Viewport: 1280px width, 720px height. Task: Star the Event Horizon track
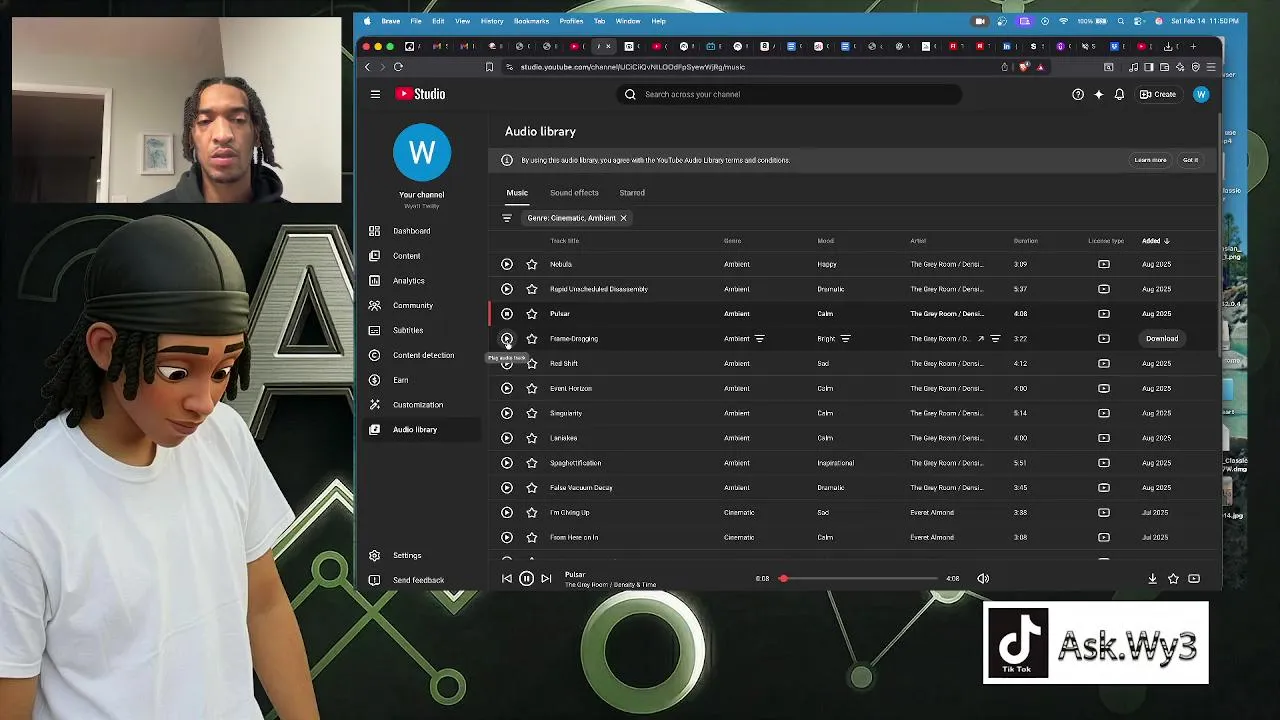(532, 388)
